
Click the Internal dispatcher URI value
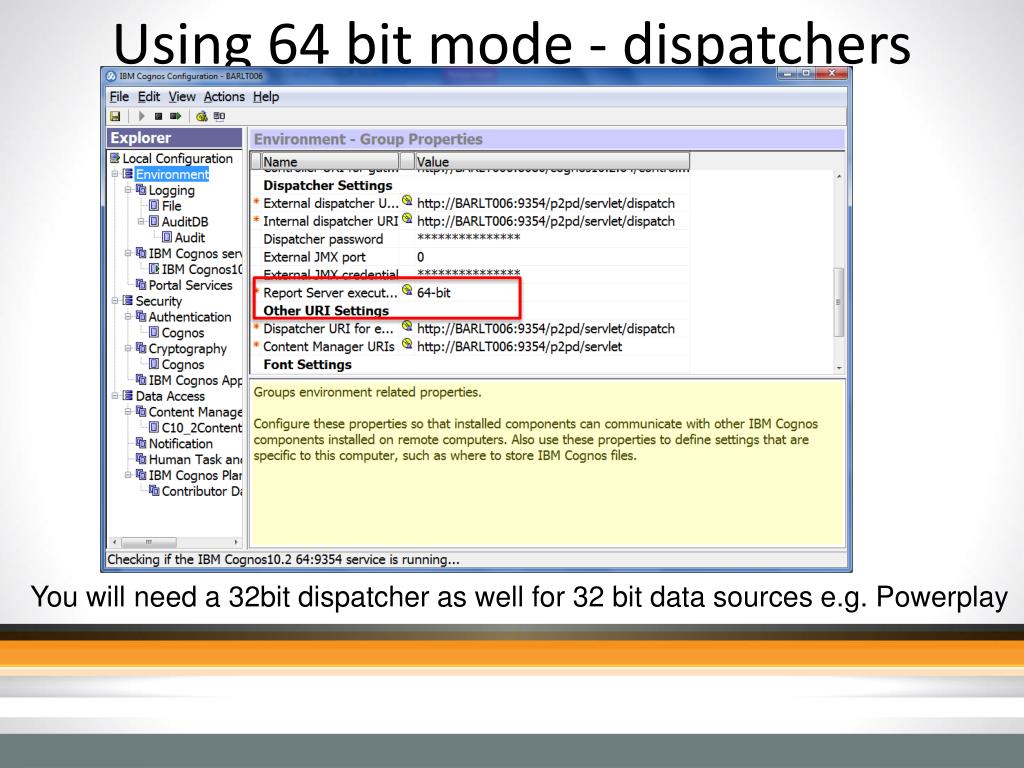click(546, 221)
